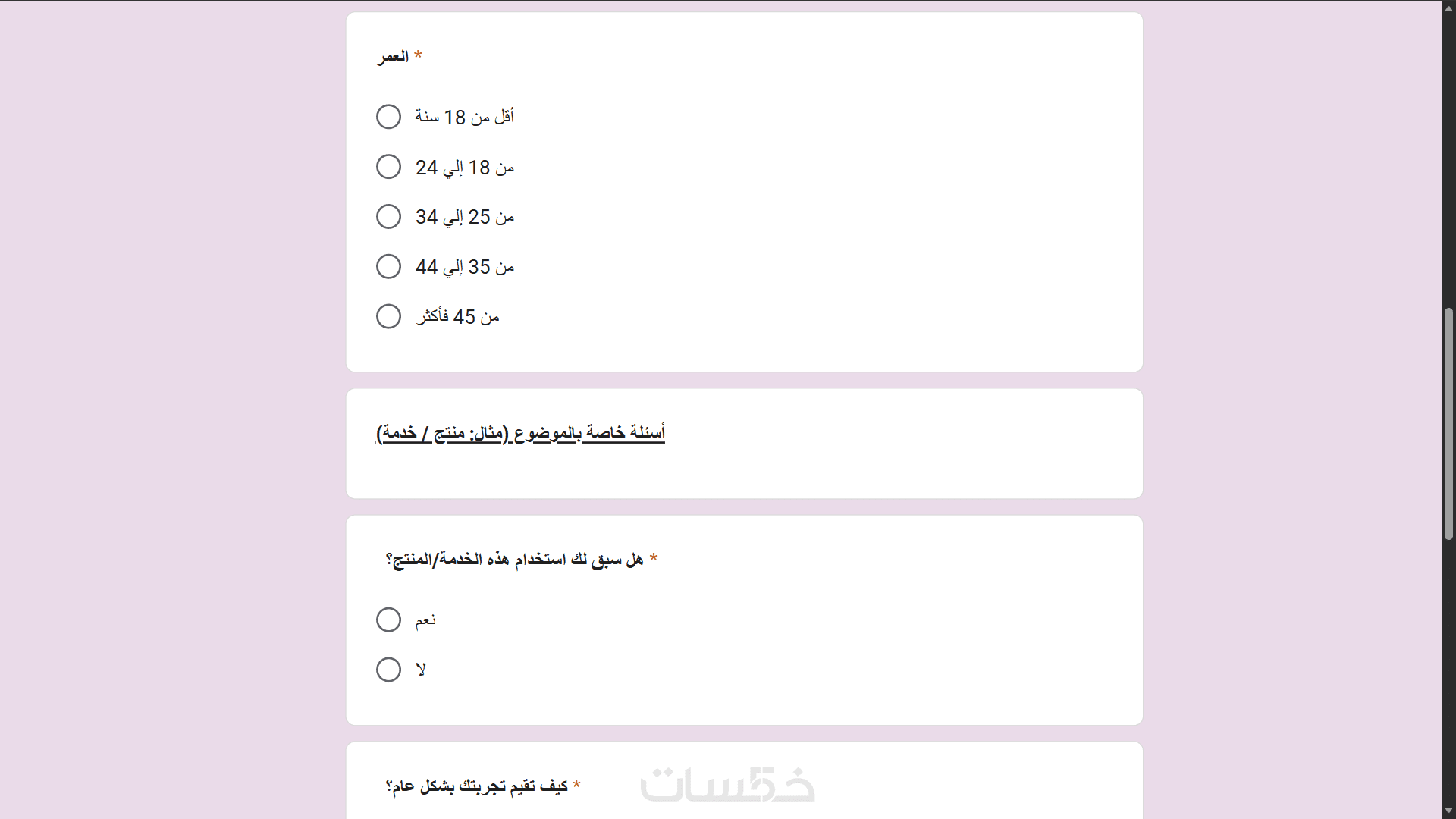Click the scrollbar up arrow
Image resolution: width=1456 pixels, height=819 pixels.
click(1448, 8)
